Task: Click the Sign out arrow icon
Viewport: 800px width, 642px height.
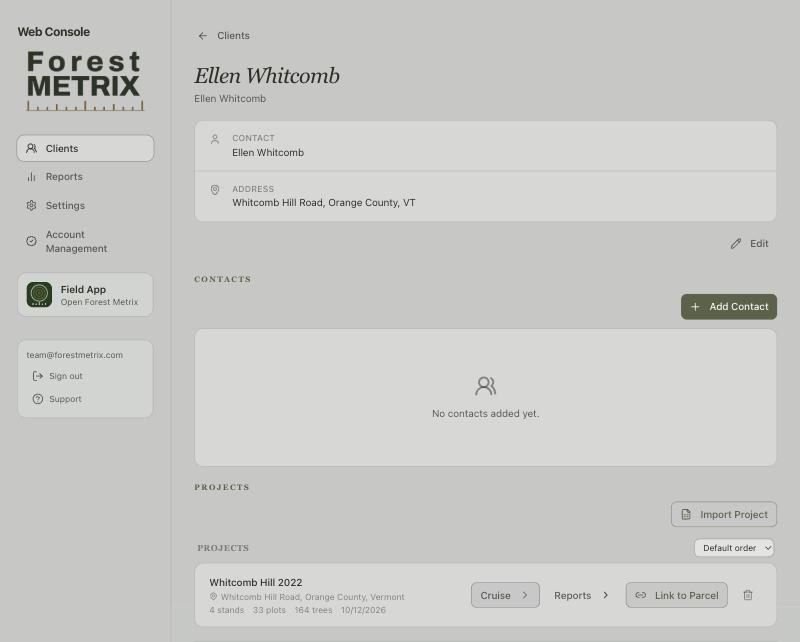Action: tap(38, 376)
